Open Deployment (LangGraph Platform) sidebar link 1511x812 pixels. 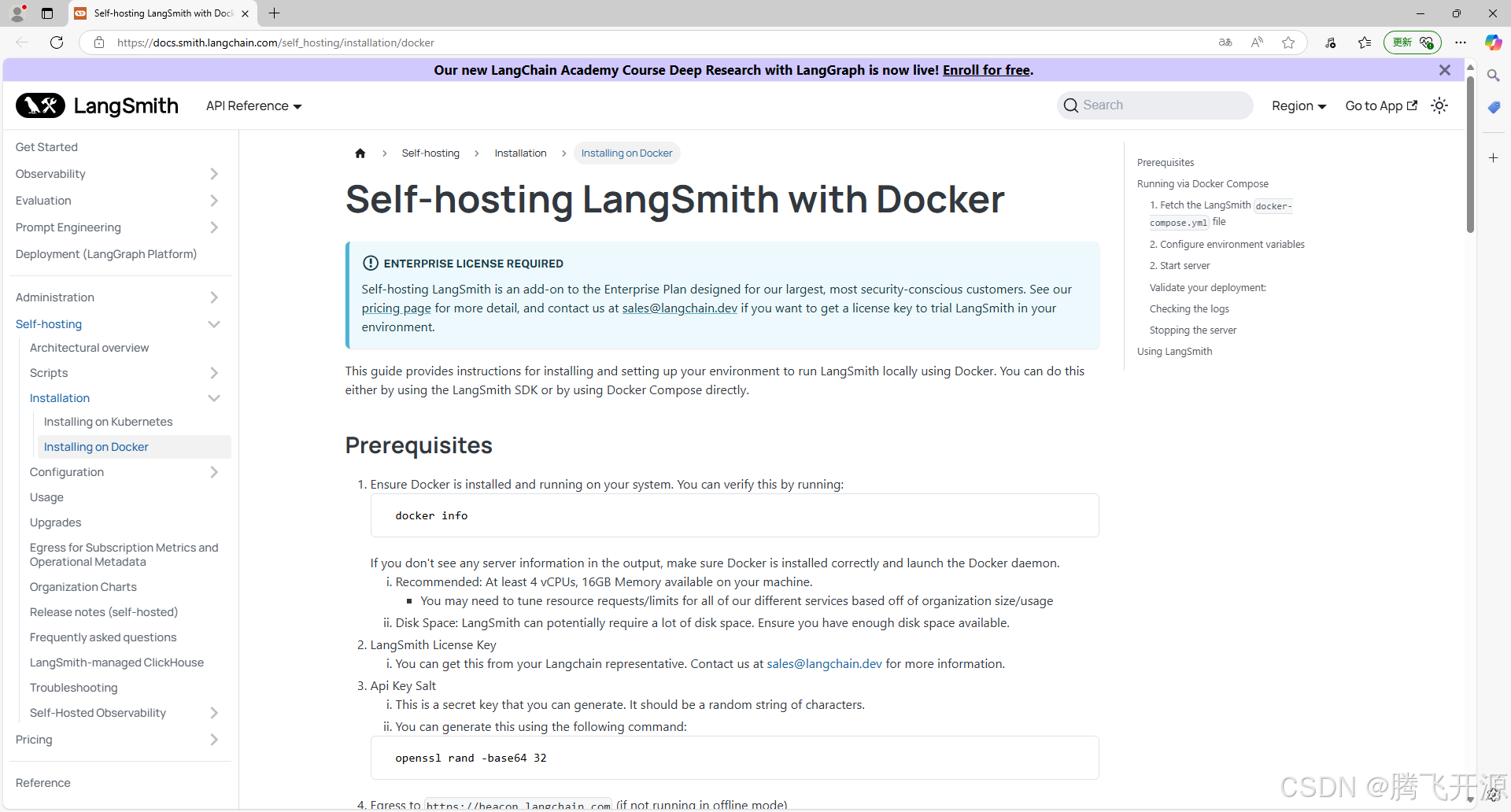tap(106, 254)
